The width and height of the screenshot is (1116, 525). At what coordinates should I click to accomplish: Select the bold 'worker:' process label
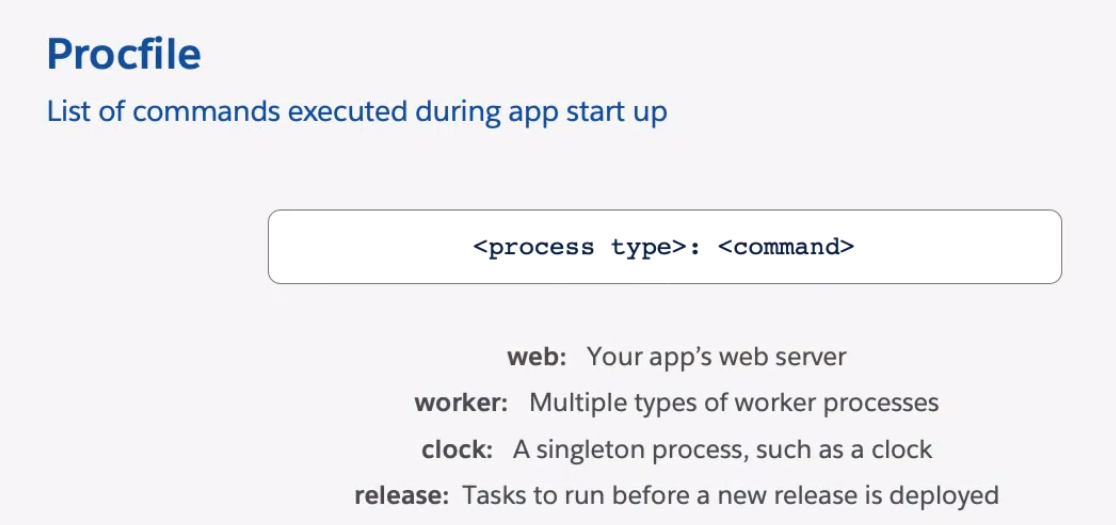462,403
